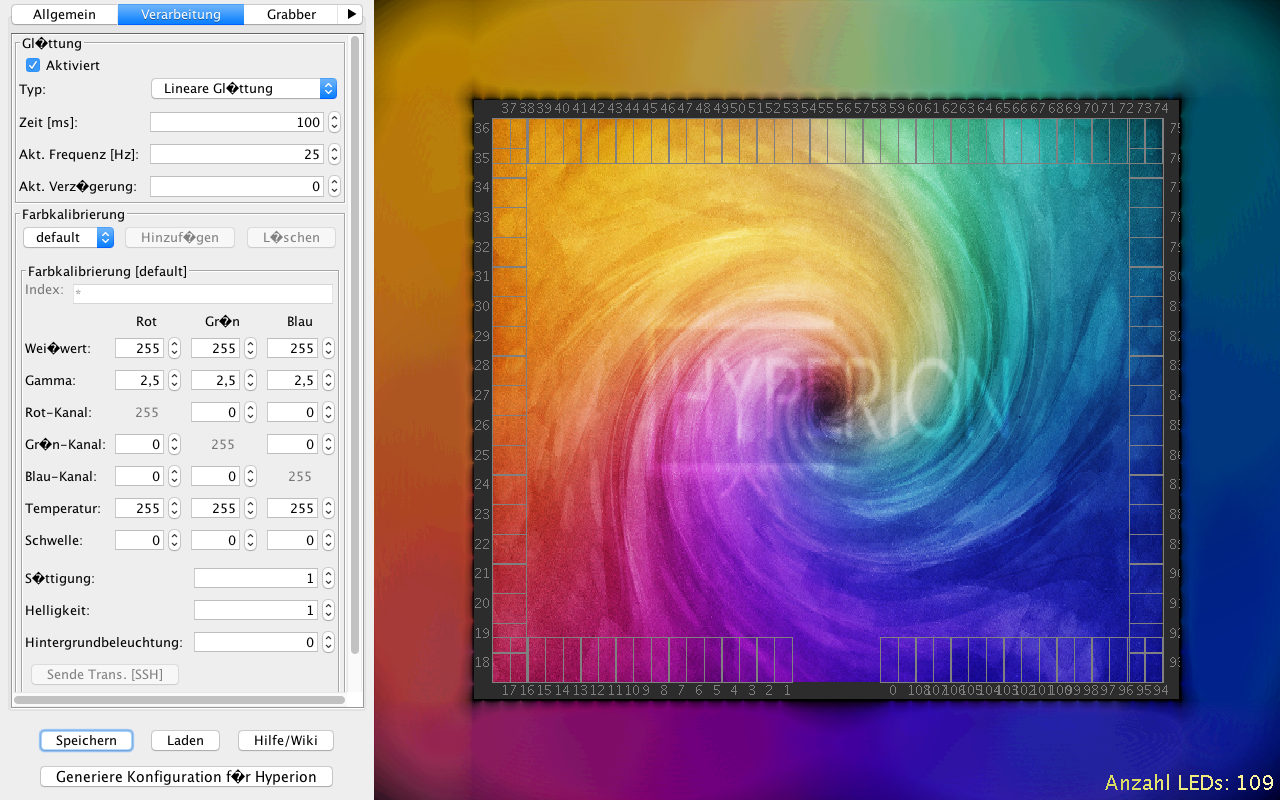Switch to the Grabber tab
The height and width of the screenshot is (800, 1280).
[x=291, y=14]
